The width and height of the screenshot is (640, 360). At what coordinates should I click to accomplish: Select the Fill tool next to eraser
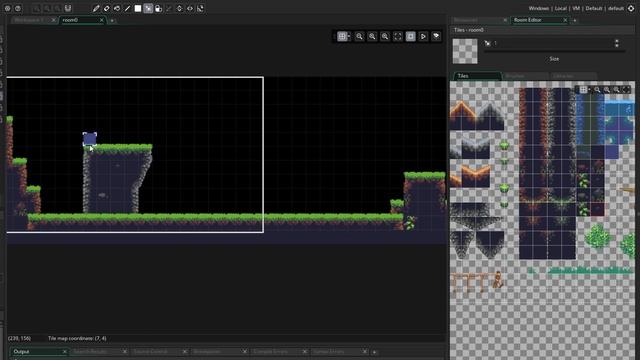click(x=117, y=8)
